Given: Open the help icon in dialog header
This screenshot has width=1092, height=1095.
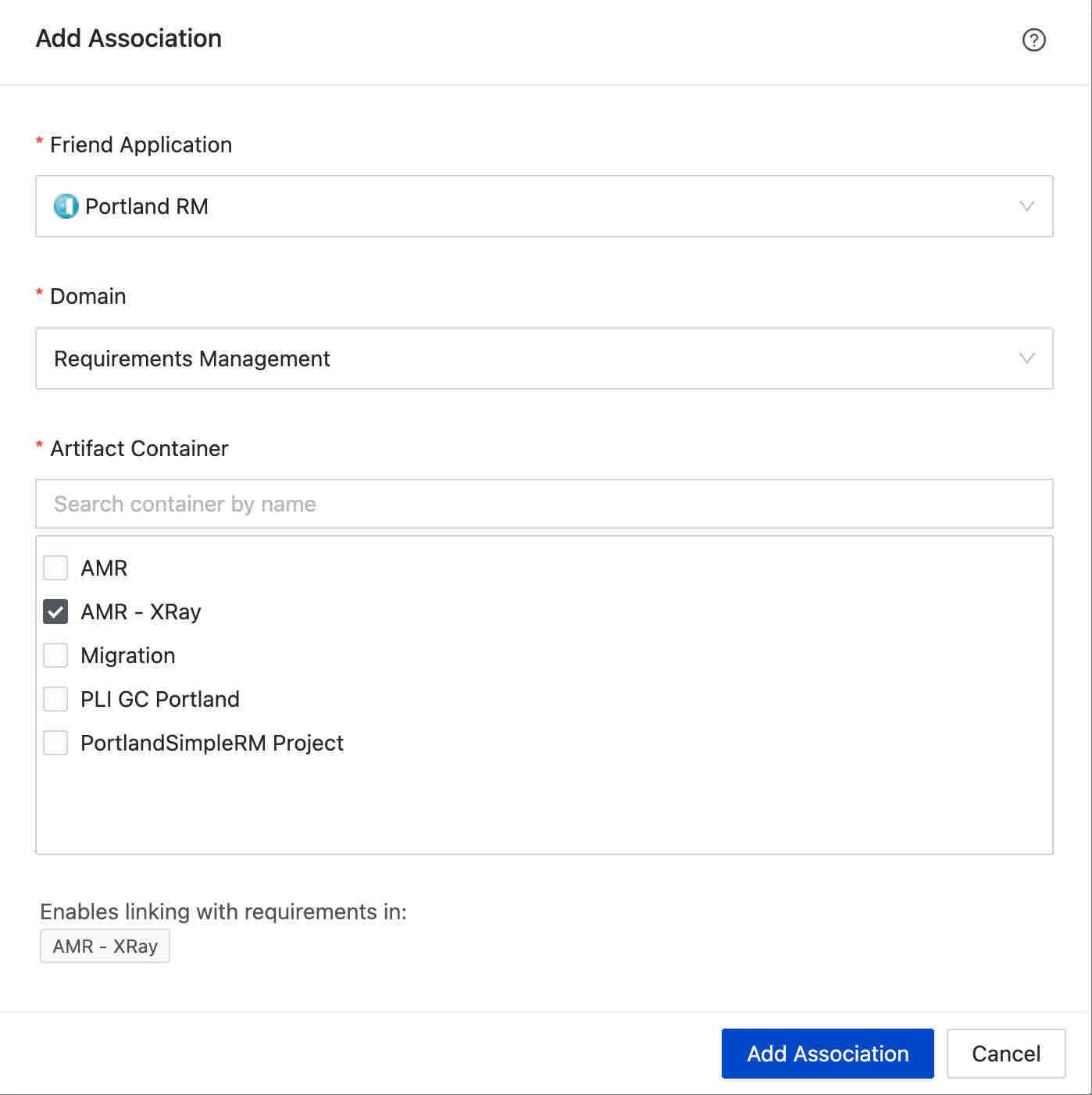Looking at the screenshot, I should pos(1033,40).
